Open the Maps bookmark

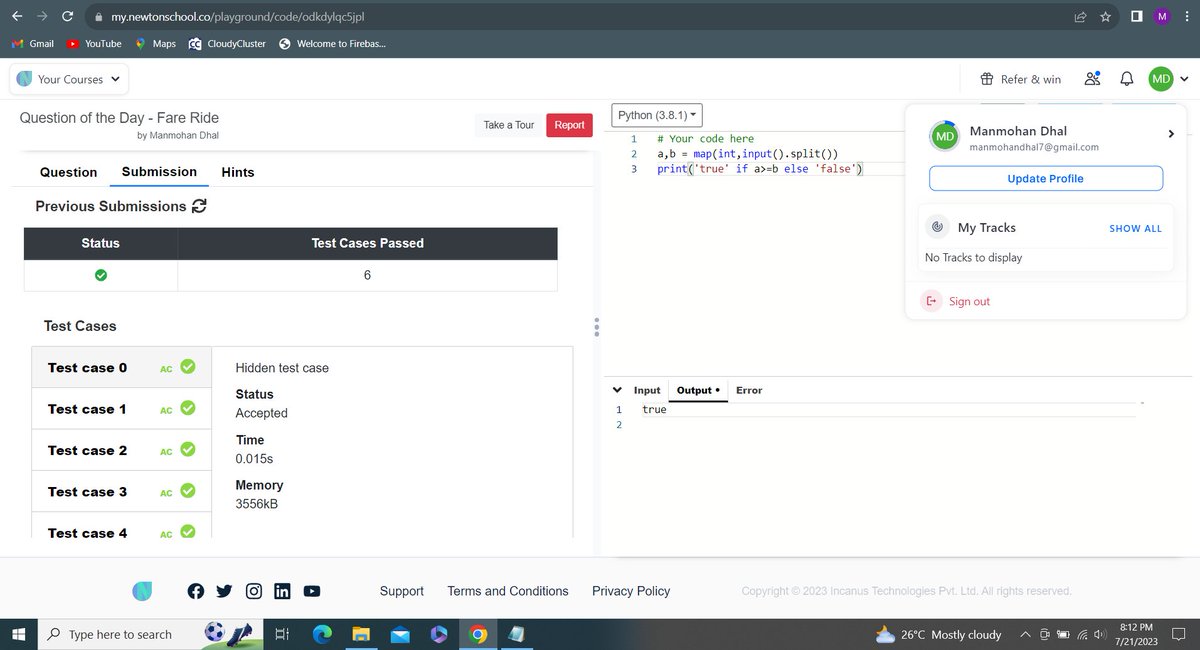pyautogui.click(x=155, y=44)
